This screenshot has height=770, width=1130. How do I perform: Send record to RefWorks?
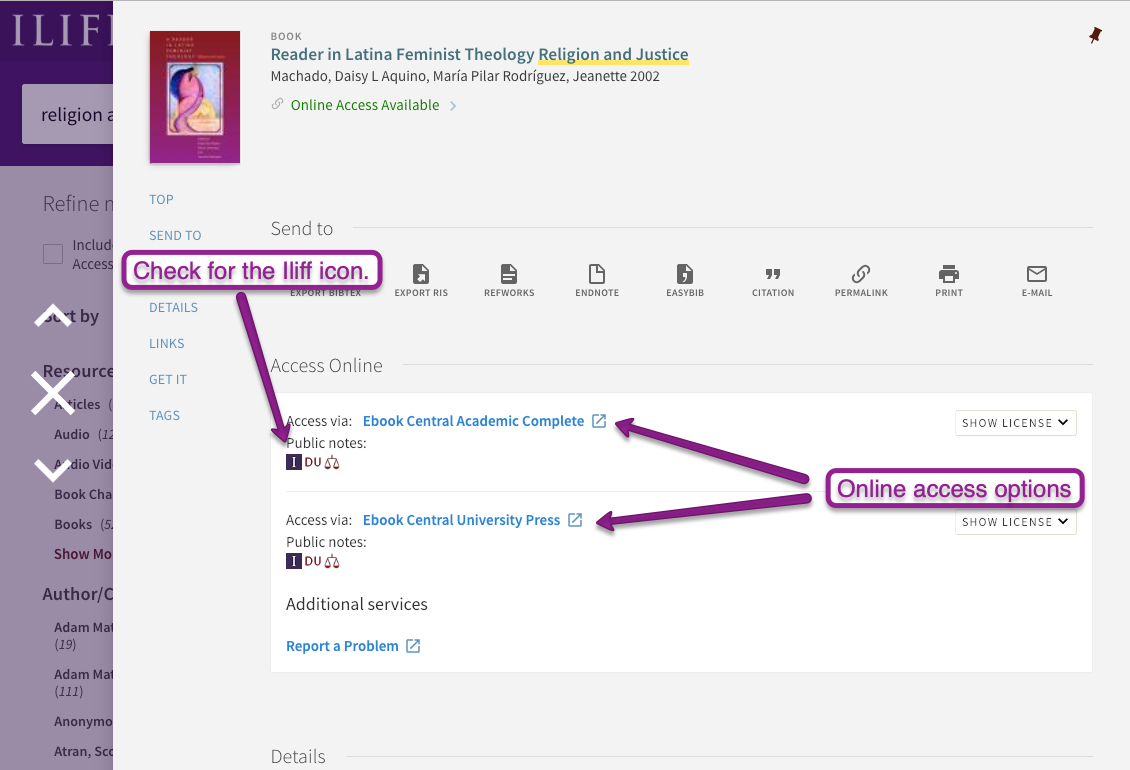509,275
